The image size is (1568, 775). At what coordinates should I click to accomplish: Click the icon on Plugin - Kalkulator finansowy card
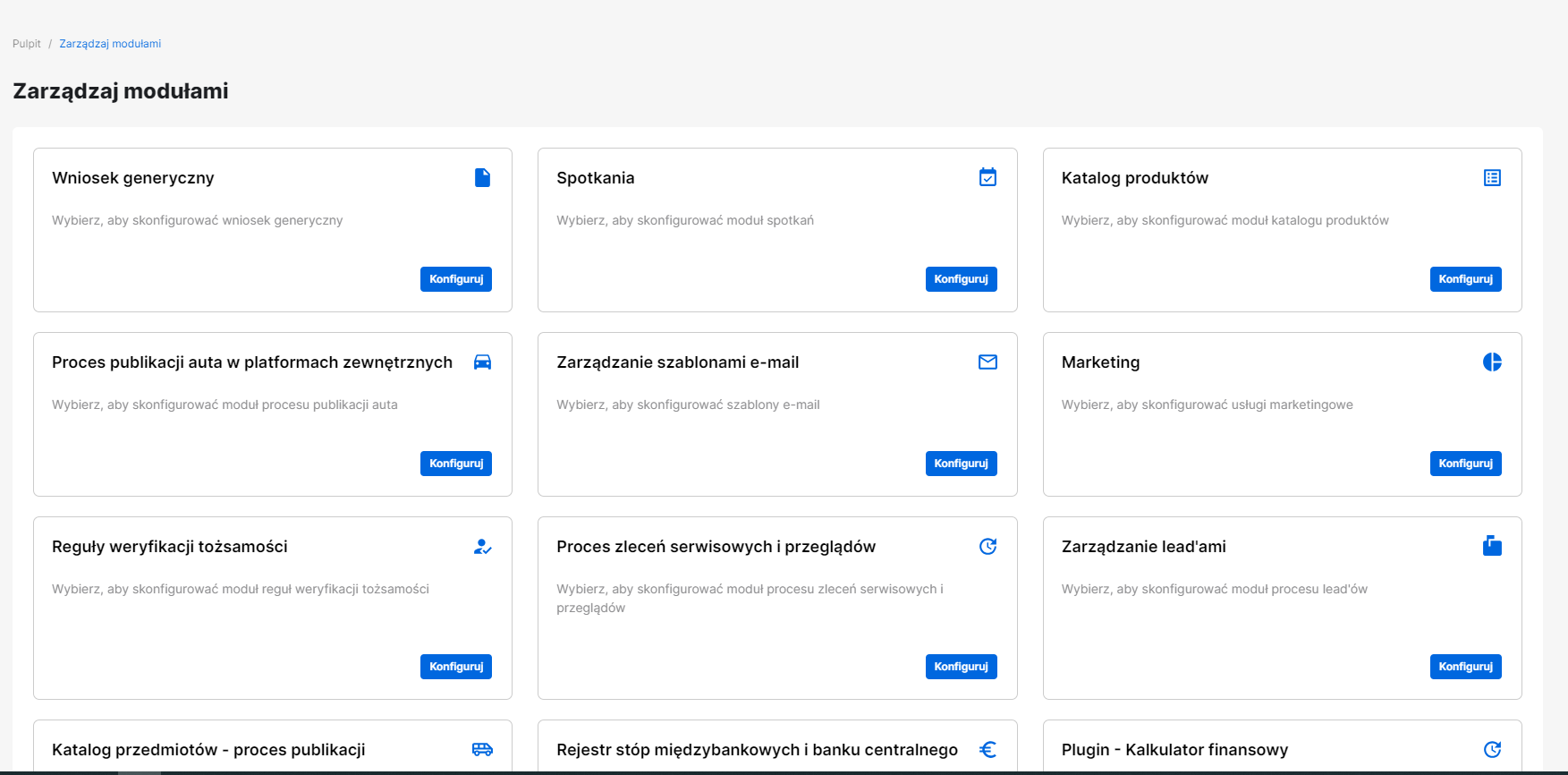[x=1492, y=749]
